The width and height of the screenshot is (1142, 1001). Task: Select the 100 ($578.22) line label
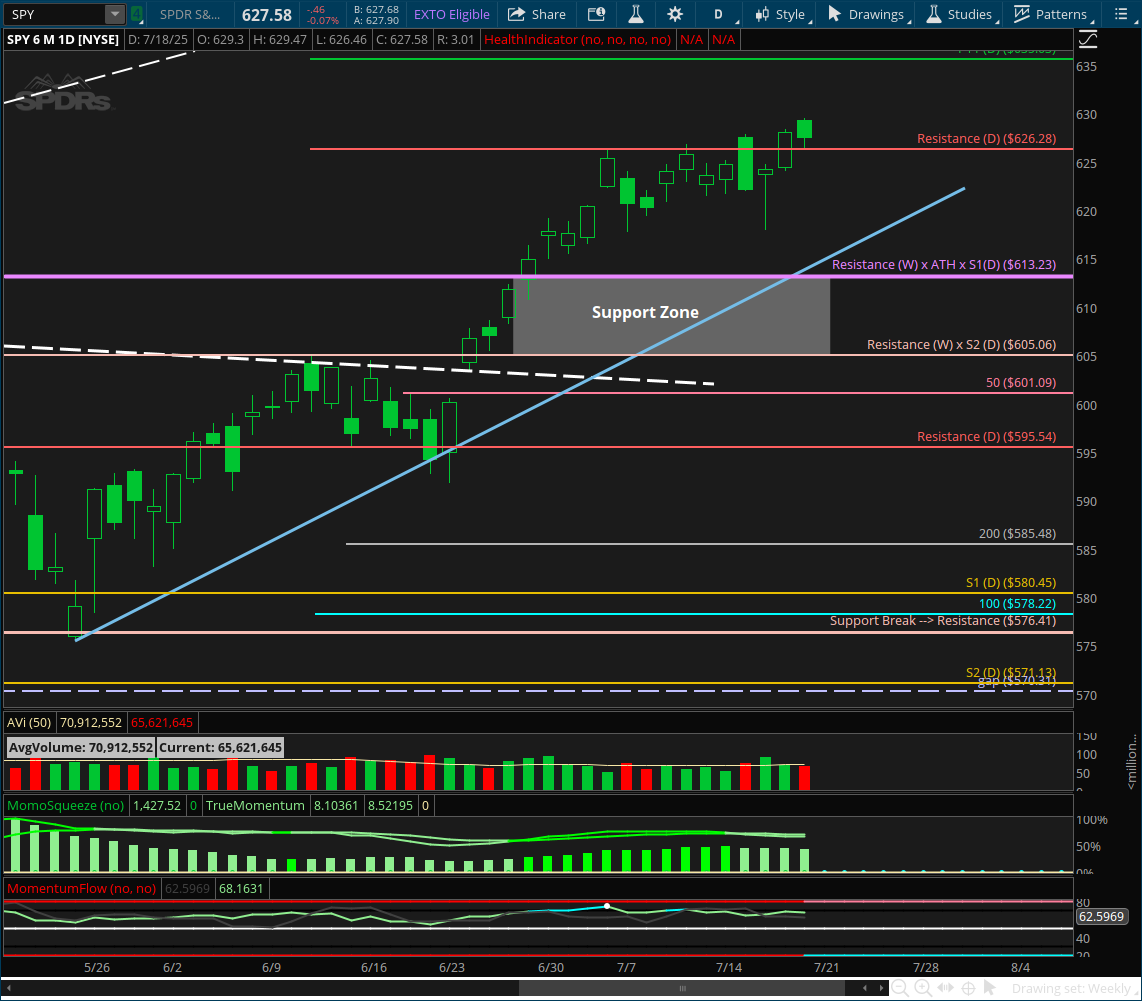pyautogui.click(x=1017, y=603)
